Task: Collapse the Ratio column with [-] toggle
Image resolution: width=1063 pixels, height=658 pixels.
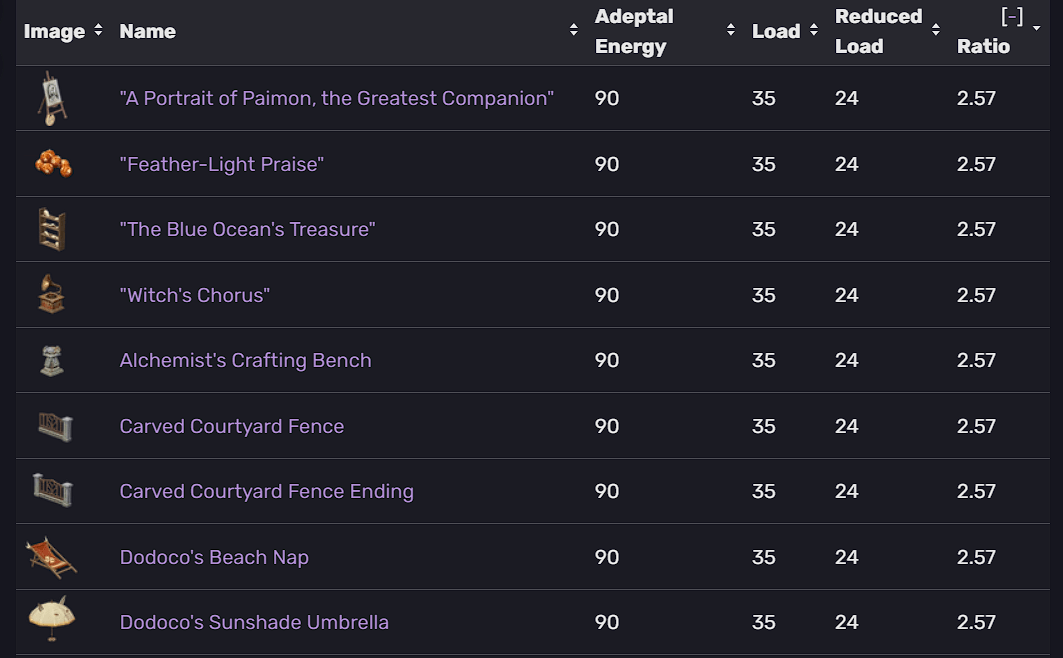Action: pyautogui.click(x=1011, y=17)
